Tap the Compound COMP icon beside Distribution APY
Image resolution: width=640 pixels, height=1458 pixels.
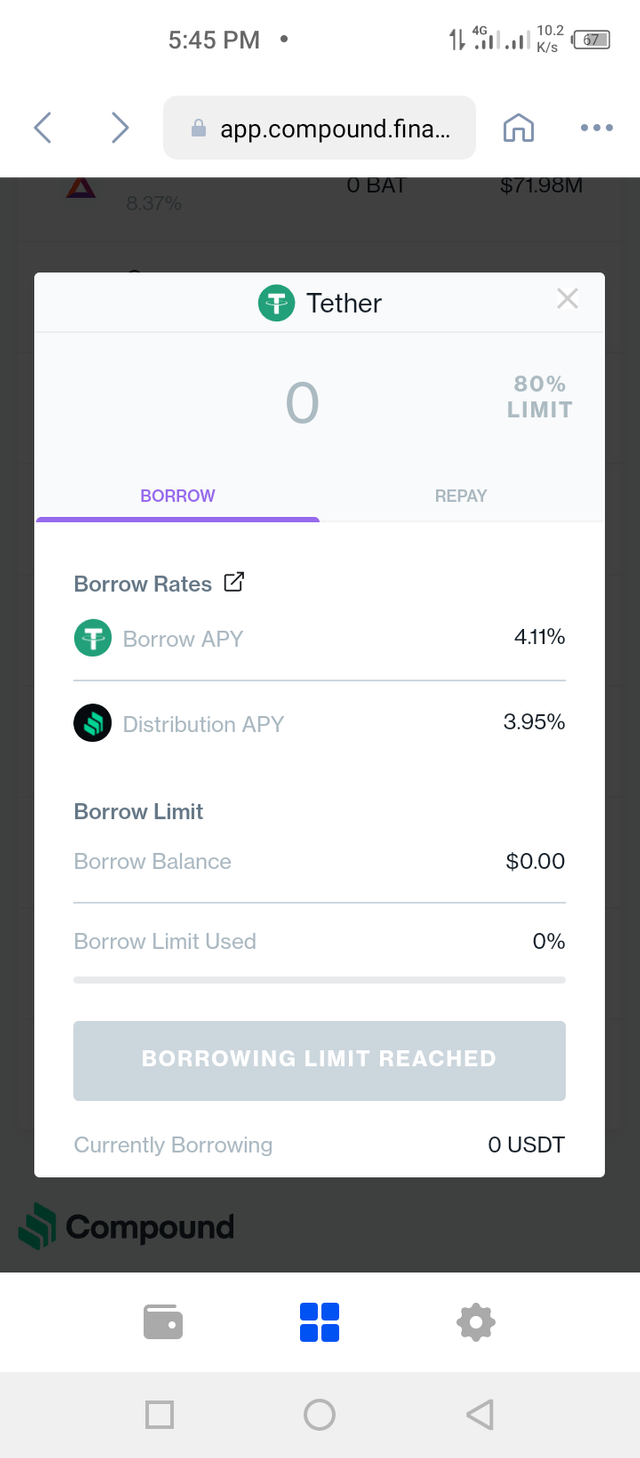click(x=93, y=723)
